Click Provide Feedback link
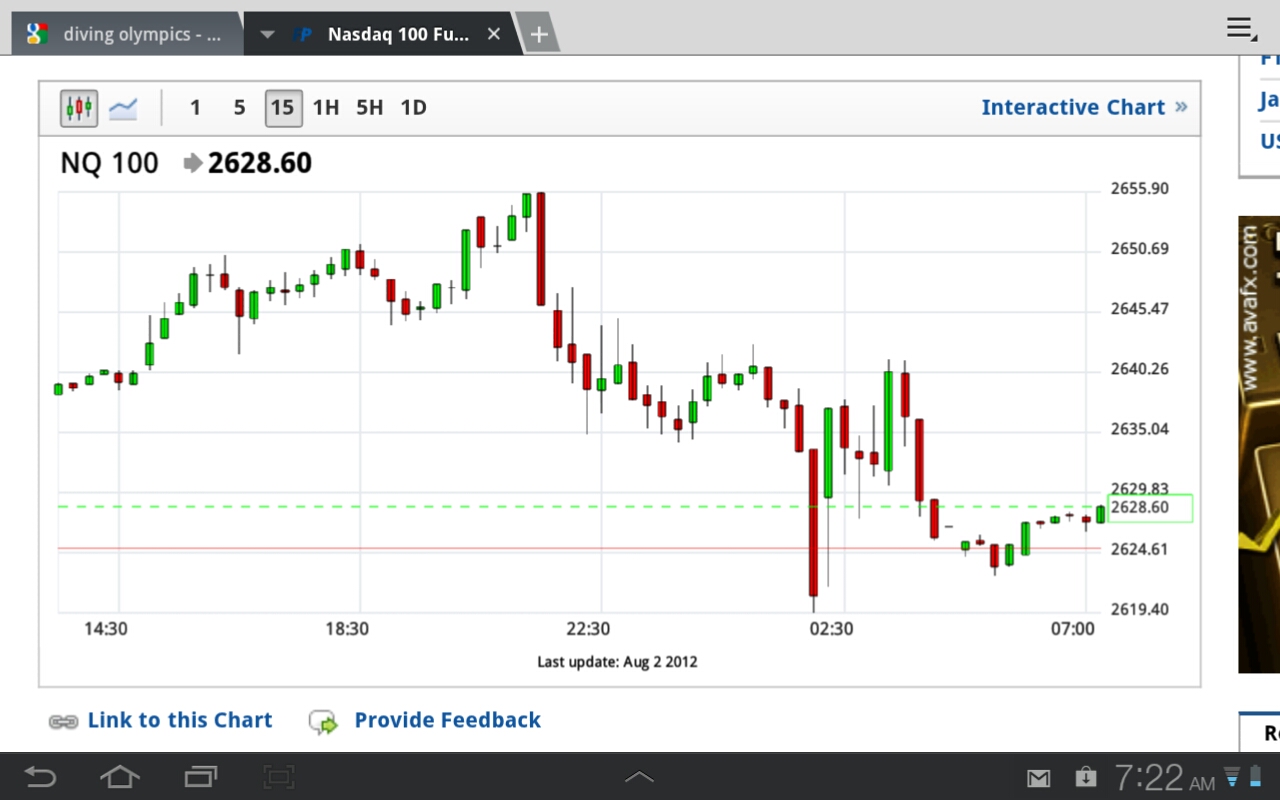Viewport: 1280px width, 800px height. (447, 720)
